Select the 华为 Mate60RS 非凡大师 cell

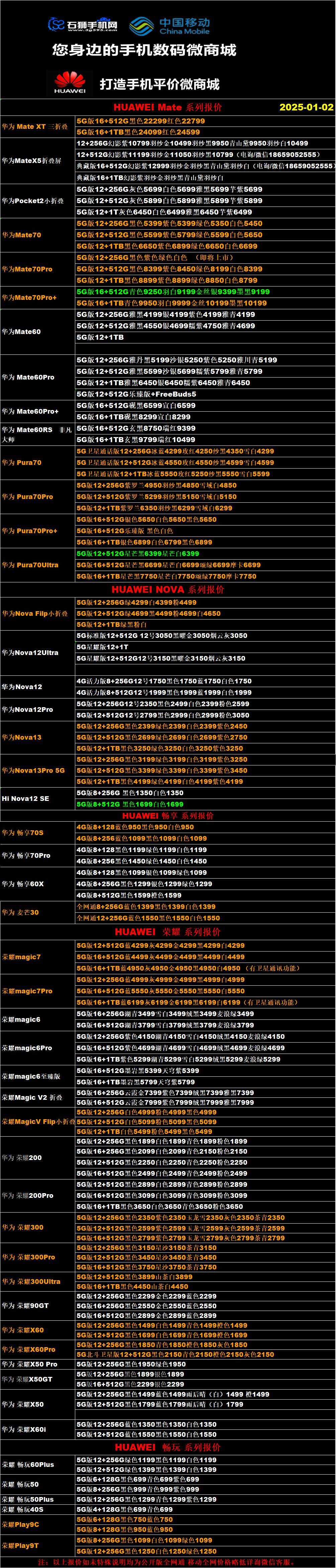(38, 434)
